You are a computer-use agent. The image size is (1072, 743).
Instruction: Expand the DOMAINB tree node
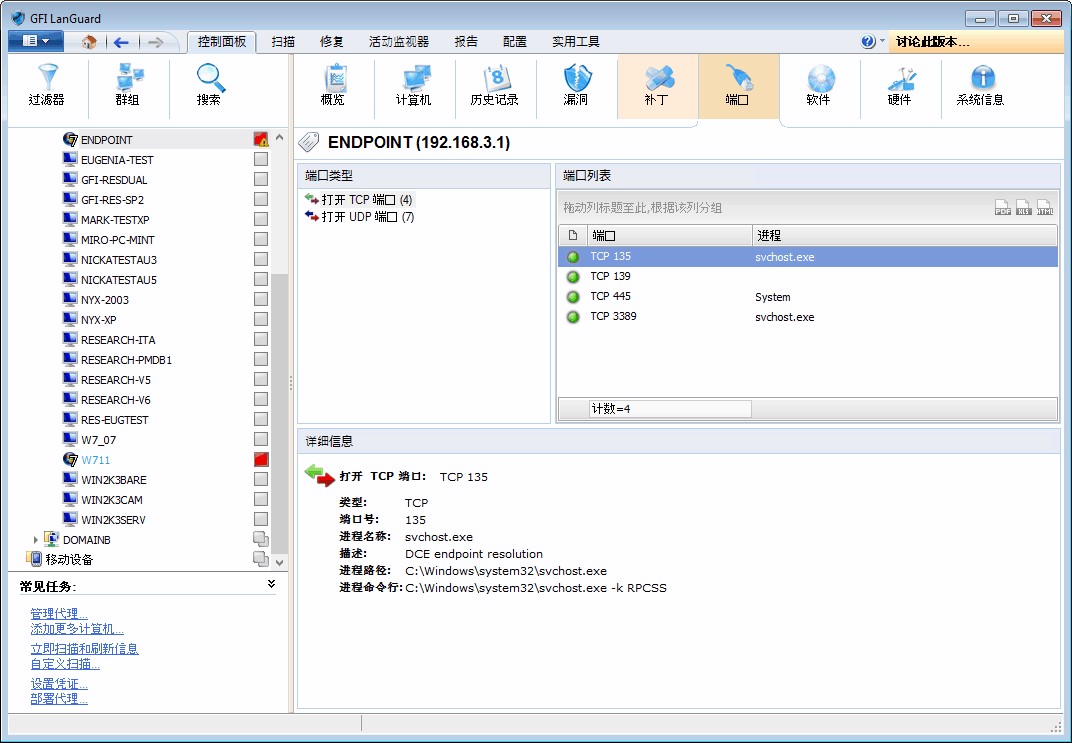[36, 539]
